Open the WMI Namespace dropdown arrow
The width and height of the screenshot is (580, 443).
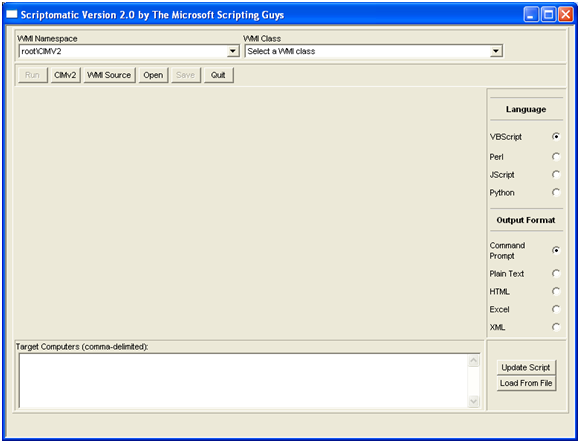233,51
